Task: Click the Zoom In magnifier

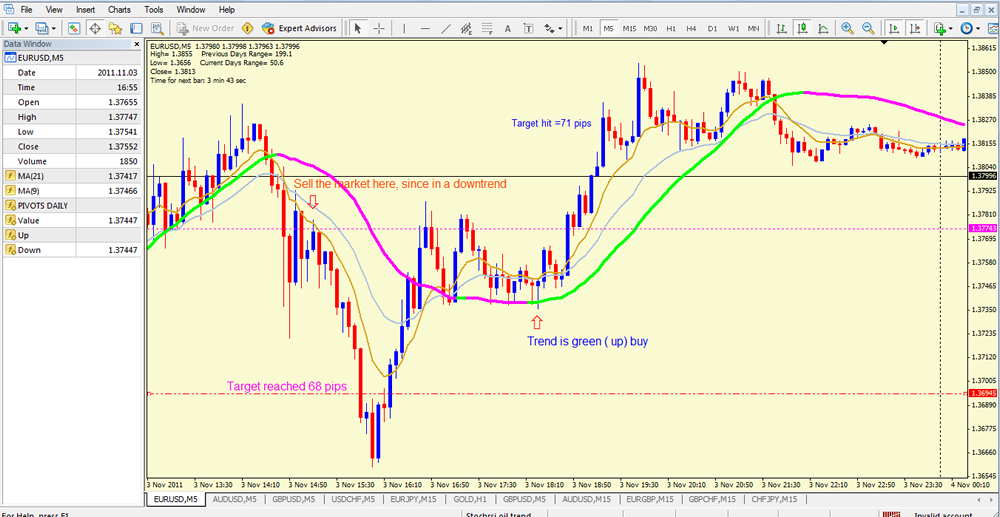Action: (x=848, y=28)
